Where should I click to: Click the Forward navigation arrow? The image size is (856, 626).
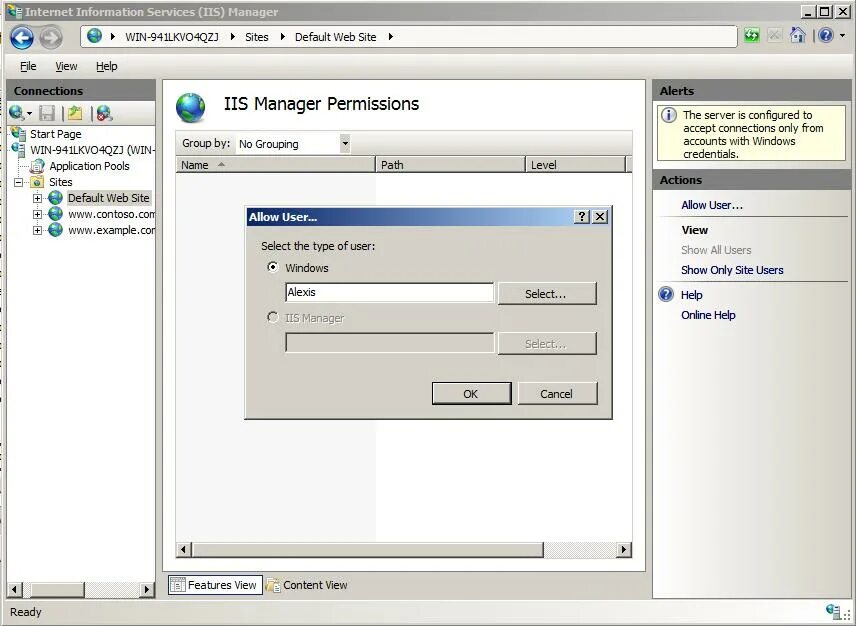[51, 37]
